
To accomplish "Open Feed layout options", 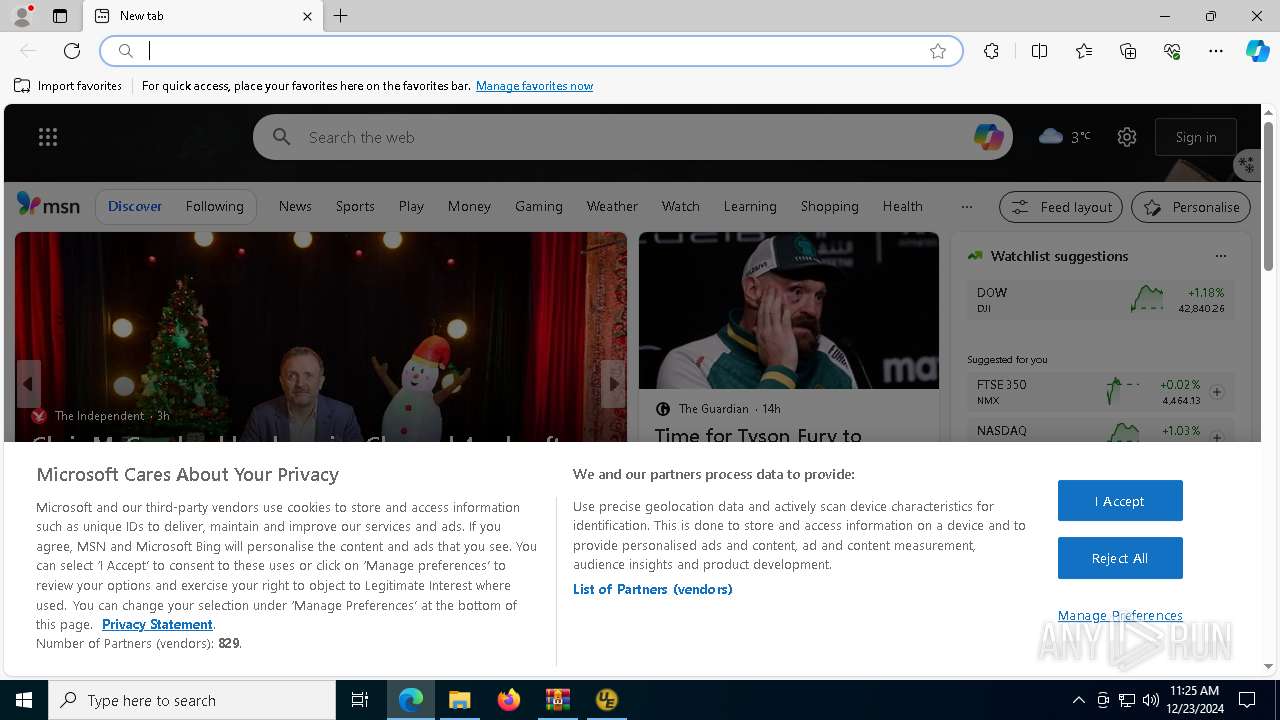I will (1061, 207).
